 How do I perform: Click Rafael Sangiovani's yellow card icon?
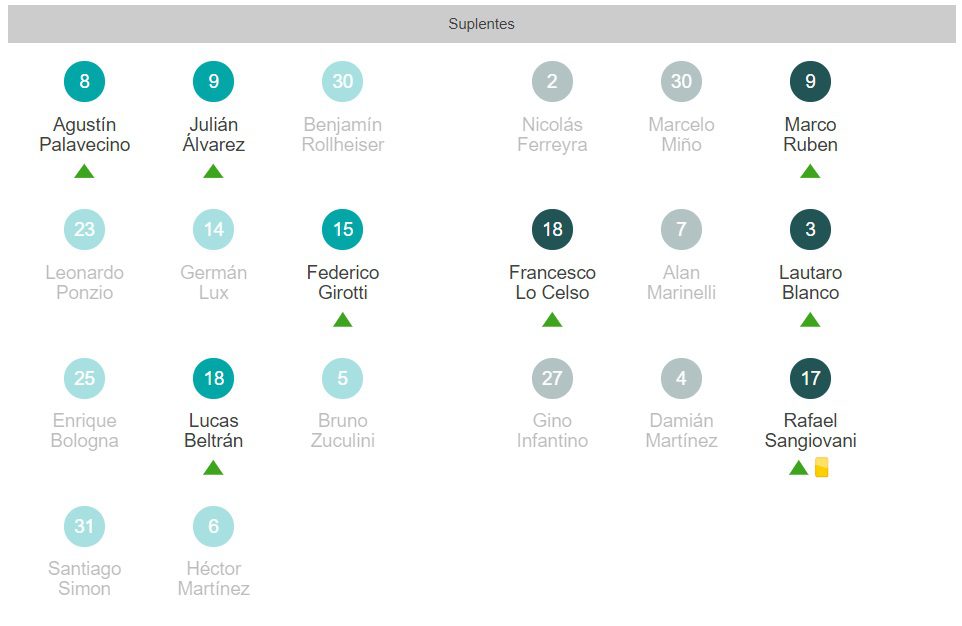click(821, 467)
